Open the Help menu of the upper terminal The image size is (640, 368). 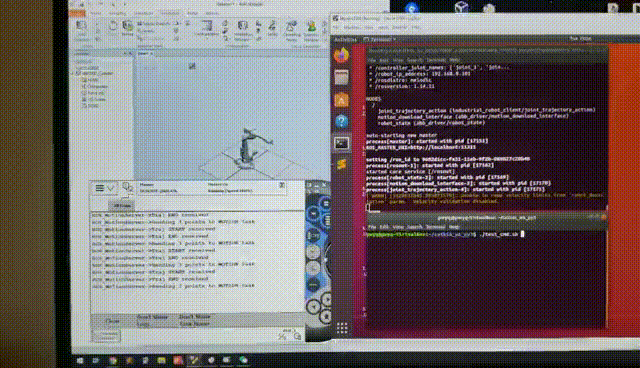pos(454,60)
